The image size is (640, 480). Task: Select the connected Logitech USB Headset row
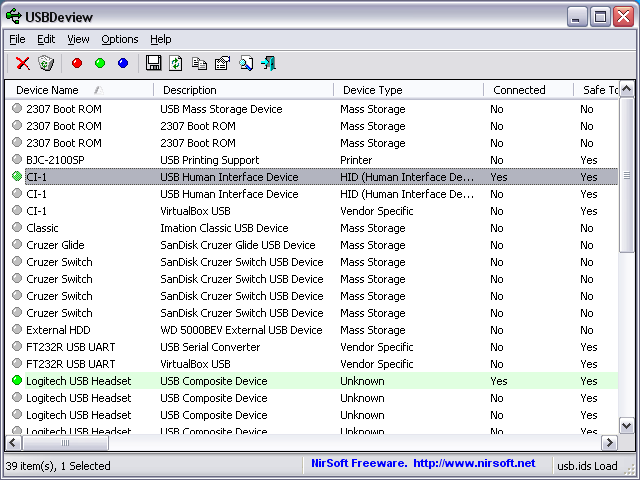(78, 381)
